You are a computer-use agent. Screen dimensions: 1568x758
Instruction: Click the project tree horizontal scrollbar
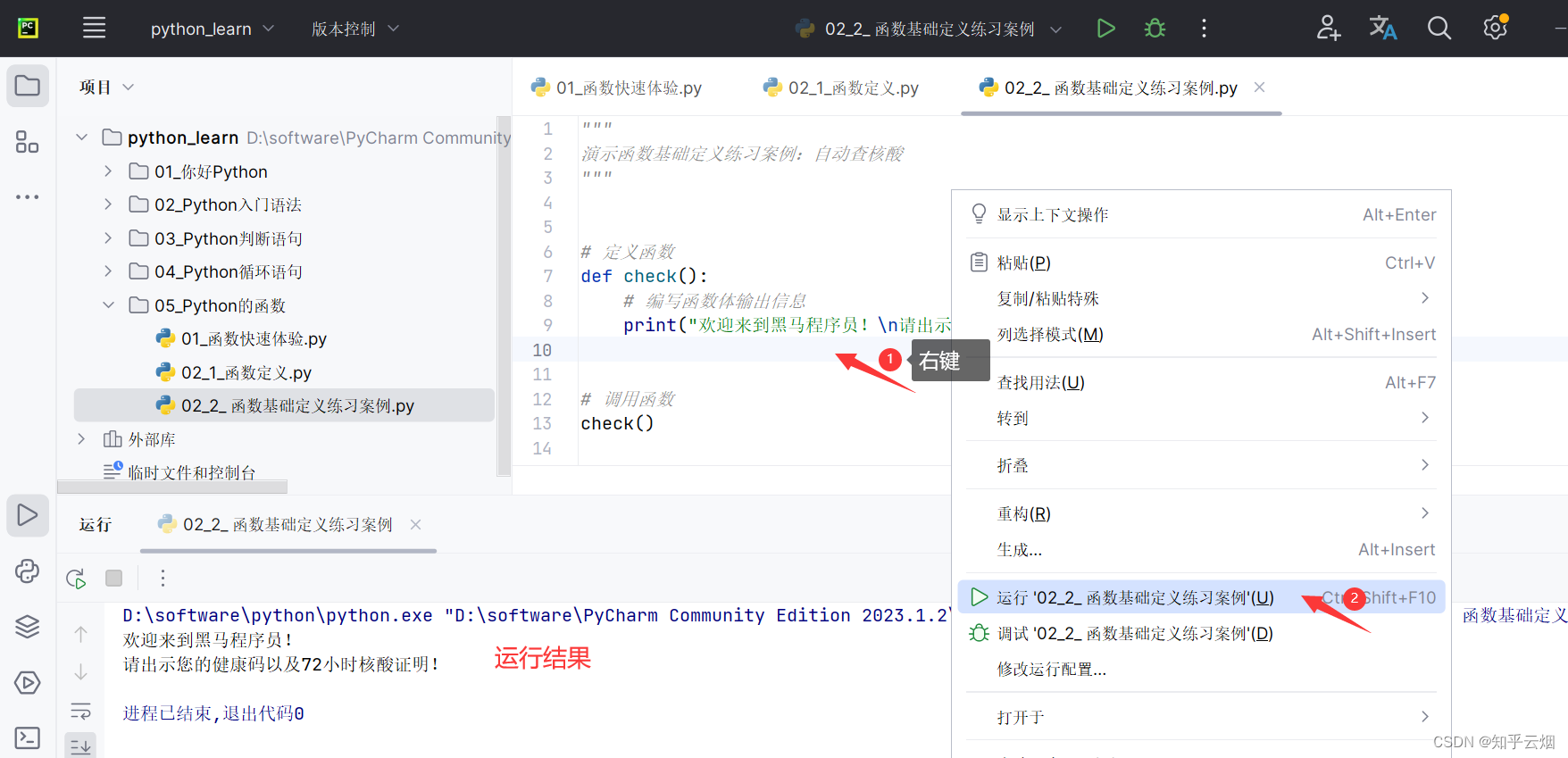172,487
